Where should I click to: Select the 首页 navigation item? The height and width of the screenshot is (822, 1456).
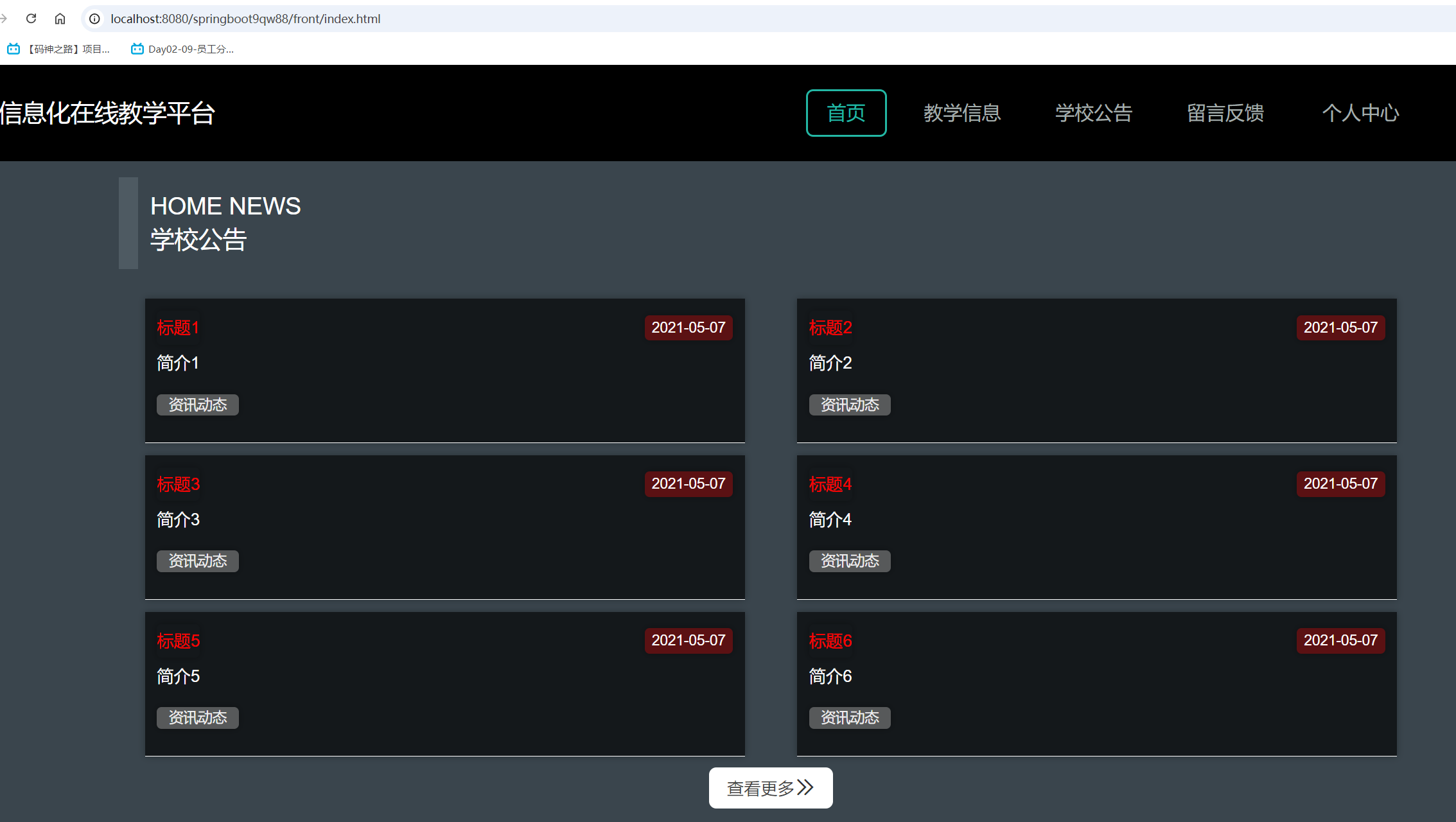point(846,113)
